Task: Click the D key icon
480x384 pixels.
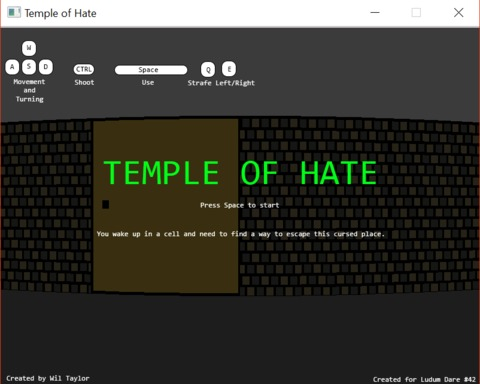Action: pos(46,67)
